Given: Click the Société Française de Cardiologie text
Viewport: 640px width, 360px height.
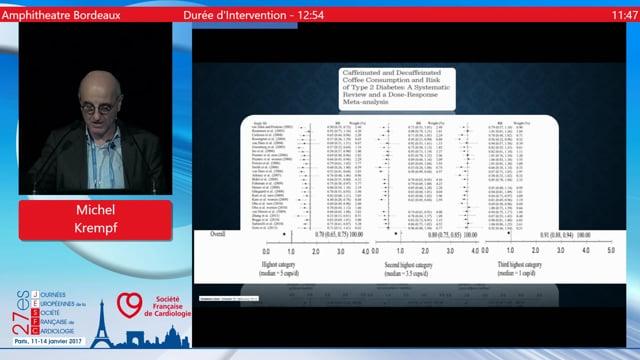Looking at the screenshot, I should tap(168, 306).
